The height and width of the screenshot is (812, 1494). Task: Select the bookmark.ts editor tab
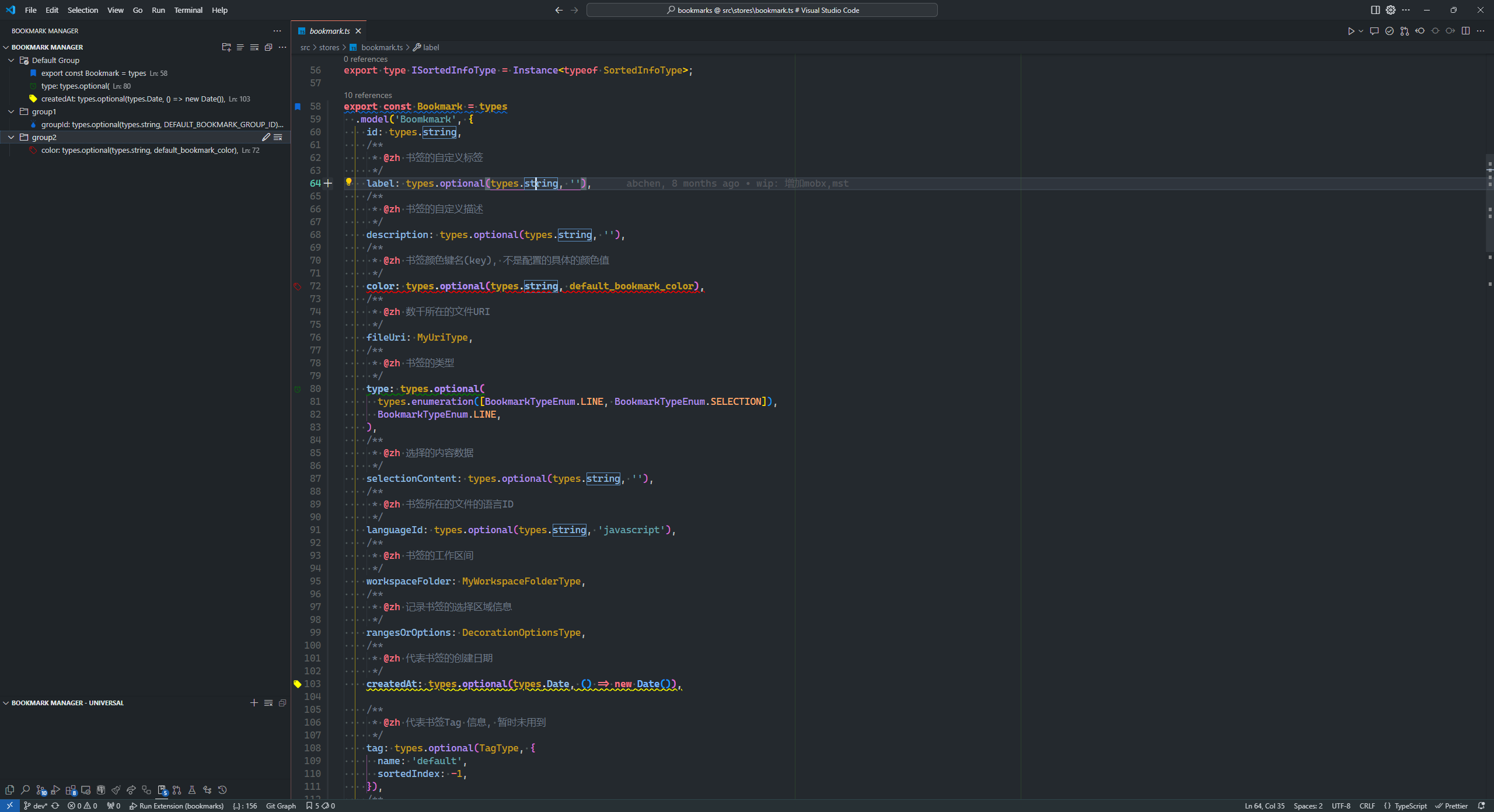pyautogui.click(x=329, y=31)
